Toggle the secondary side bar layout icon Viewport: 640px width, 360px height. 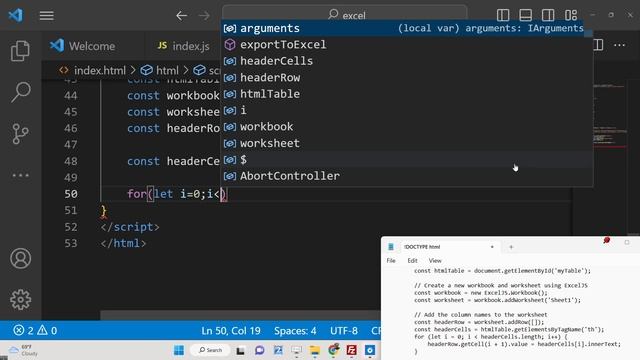point(548,15)
